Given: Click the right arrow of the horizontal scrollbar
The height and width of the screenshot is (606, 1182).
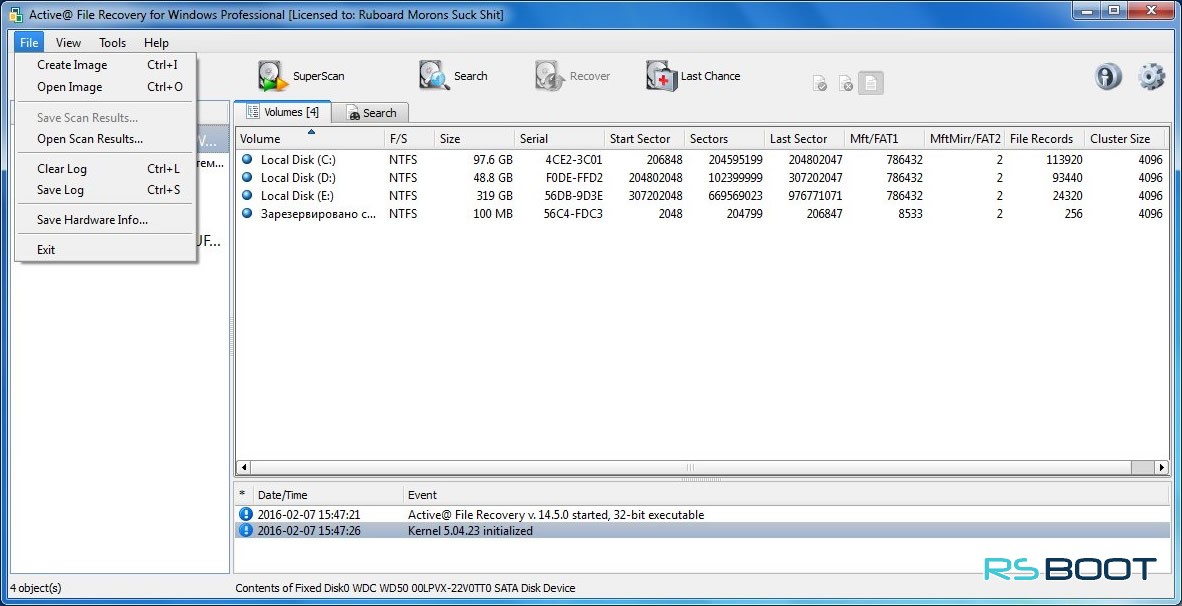Looking at the screenshot, I should pos(1162,467).
